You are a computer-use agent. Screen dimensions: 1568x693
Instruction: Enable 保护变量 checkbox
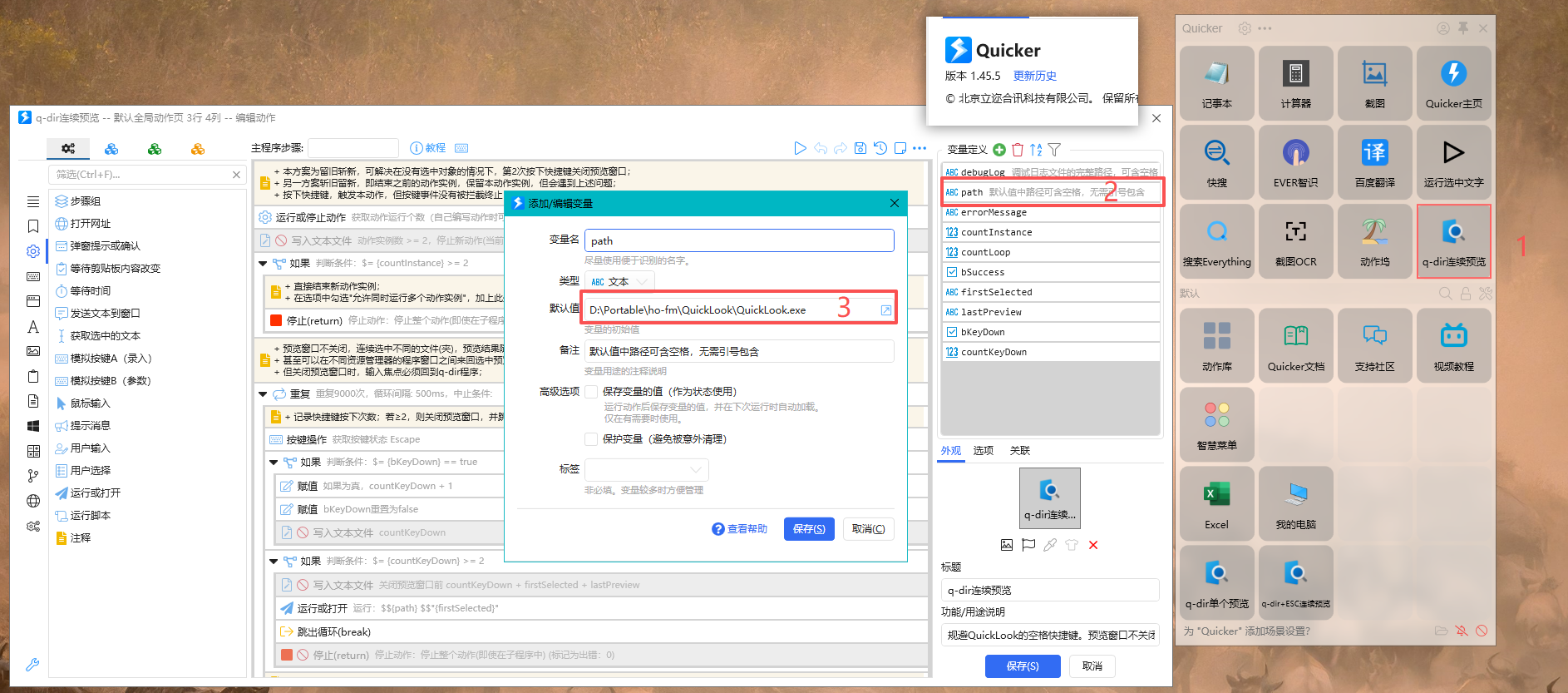pos(591,439)
